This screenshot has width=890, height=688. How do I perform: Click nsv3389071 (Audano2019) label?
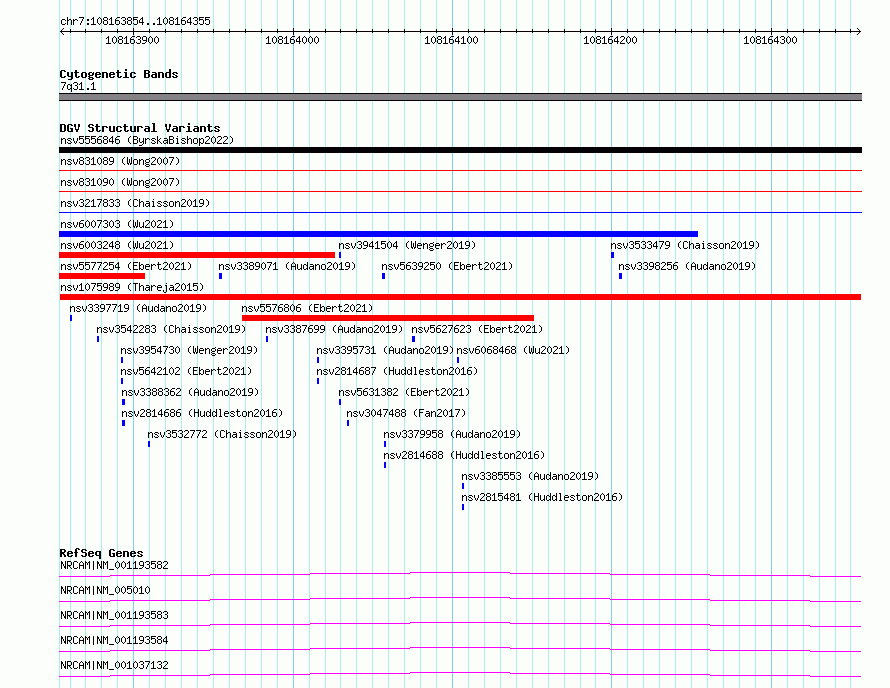coord(287,266)
